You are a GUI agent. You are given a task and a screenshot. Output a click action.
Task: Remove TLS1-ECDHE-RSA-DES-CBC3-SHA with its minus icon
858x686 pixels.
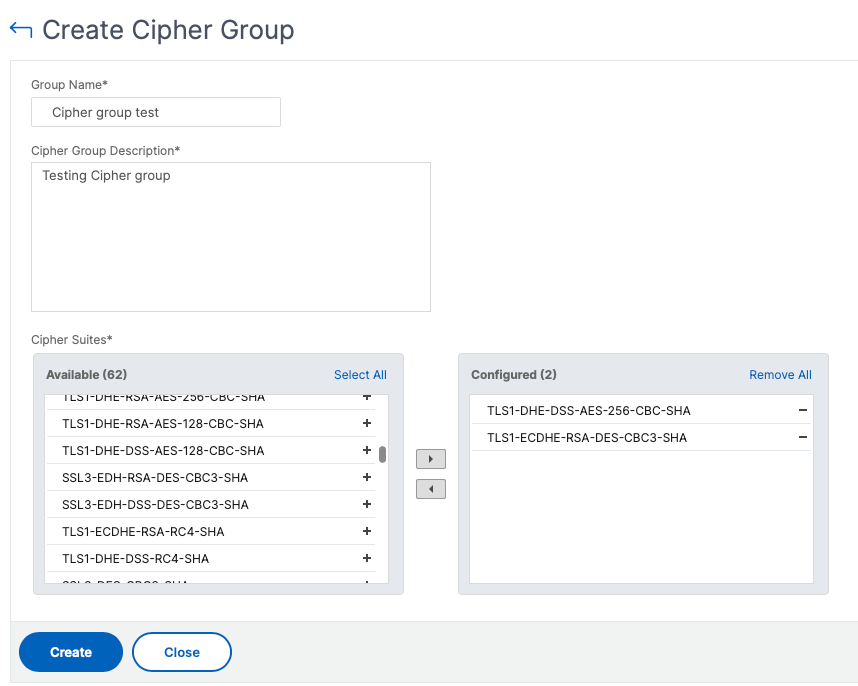point(803,437)
